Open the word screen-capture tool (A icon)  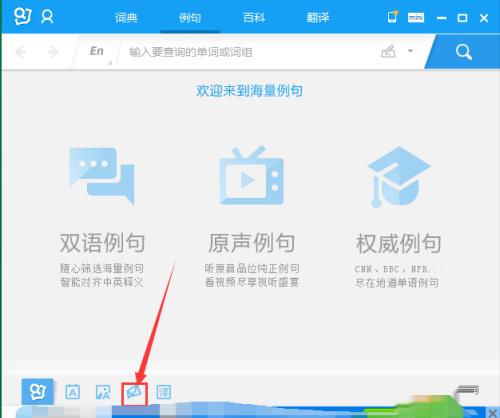click(x=72, y=392)
